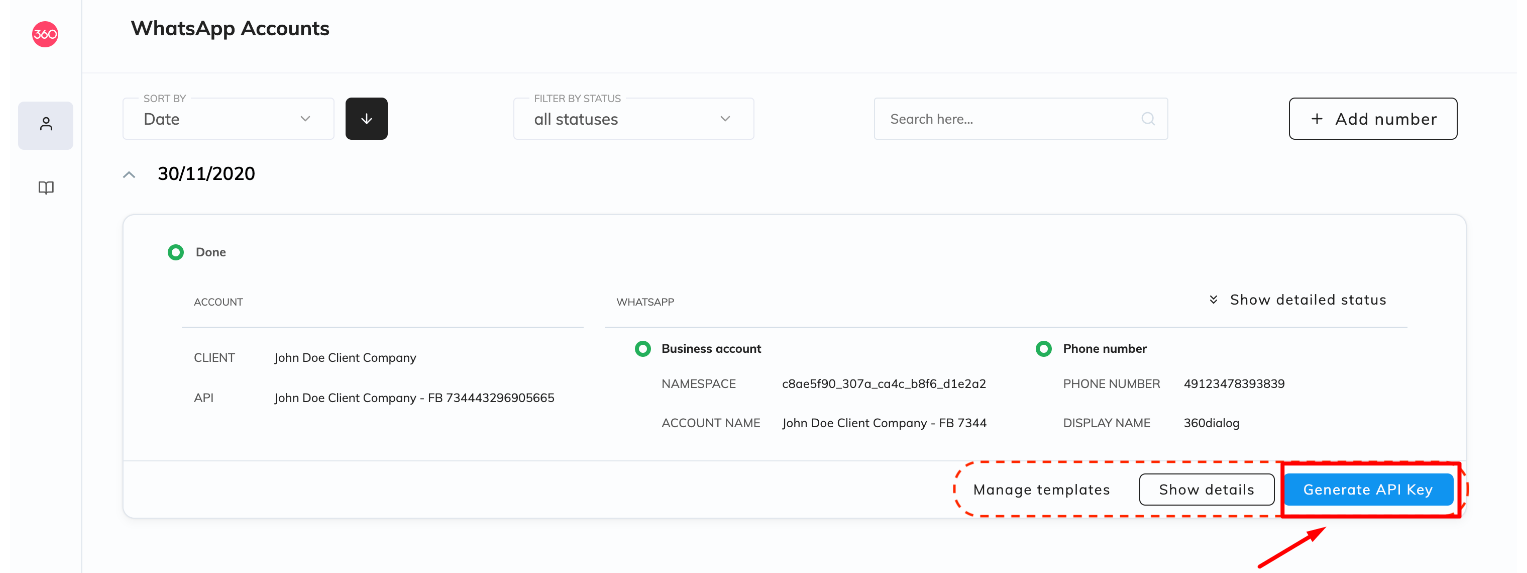Image resolution: width=1527 pixels, height=573 pixels.
Task: Click Generate API Key button
Action: click(x=1368, y=489)
